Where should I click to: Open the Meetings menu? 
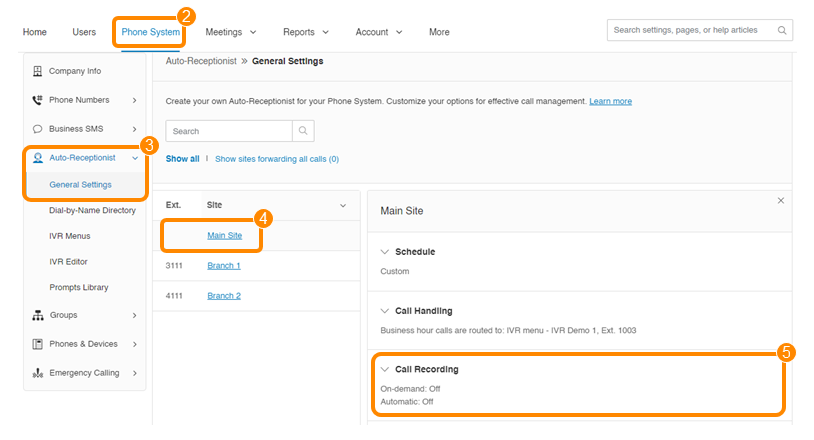coord(231,32)
